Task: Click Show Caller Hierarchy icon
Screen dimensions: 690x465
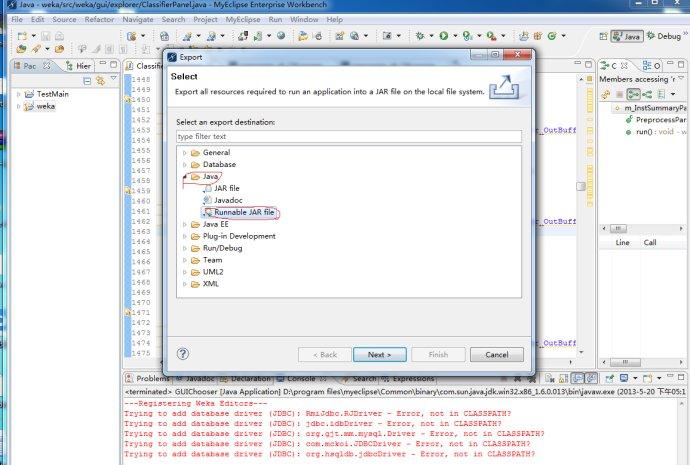Action: tap(633, 94)
